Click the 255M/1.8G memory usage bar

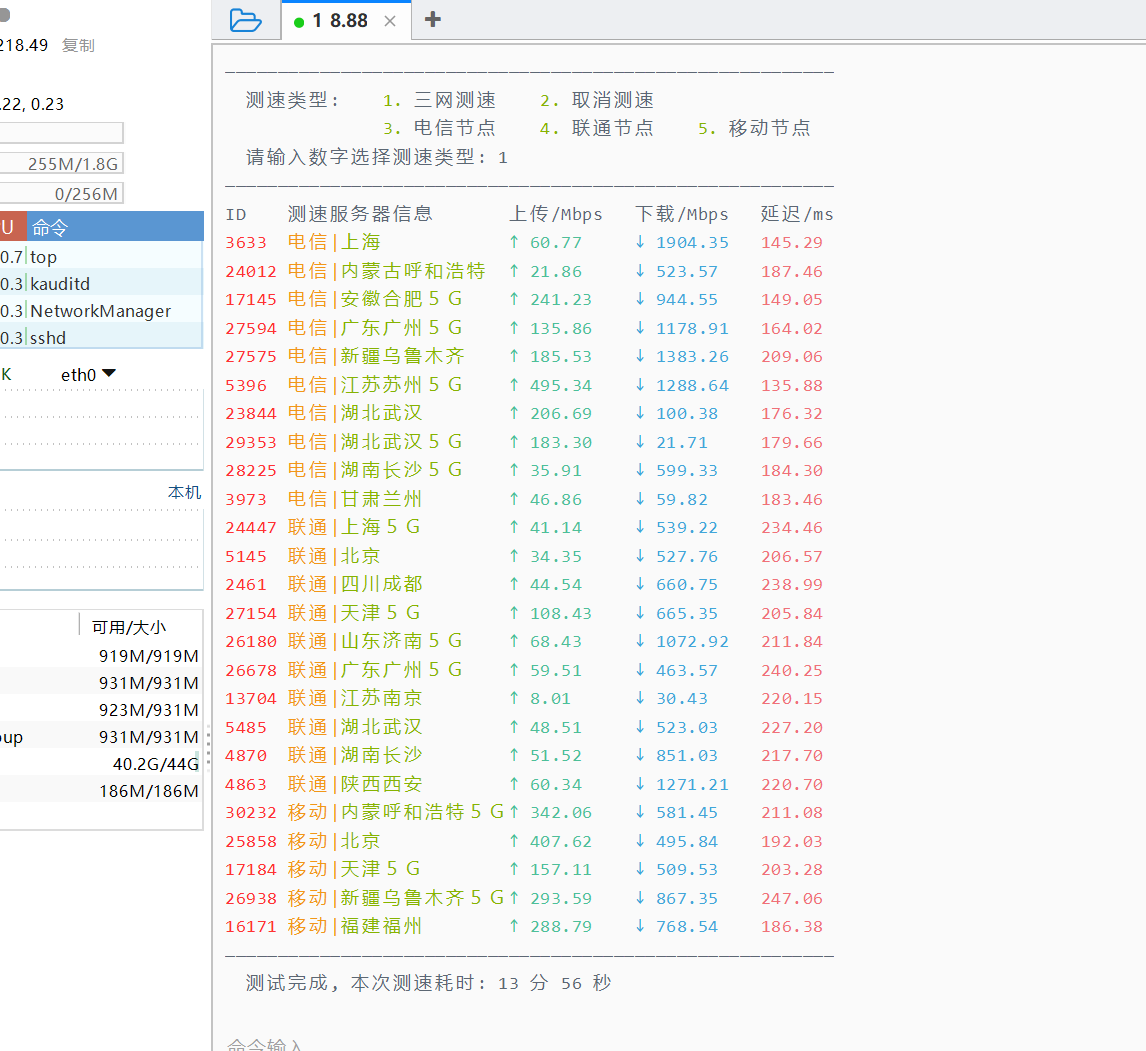click(61, 163)
